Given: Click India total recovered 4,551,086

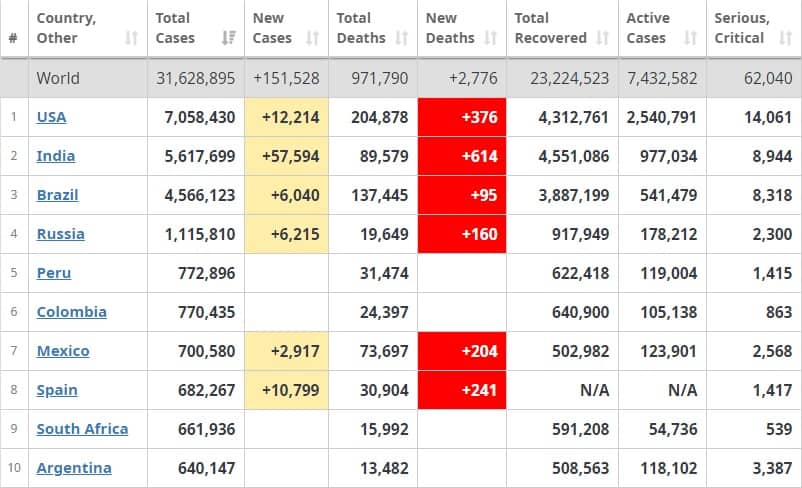Looking at the screenshot, I should [x=573, y=156].
